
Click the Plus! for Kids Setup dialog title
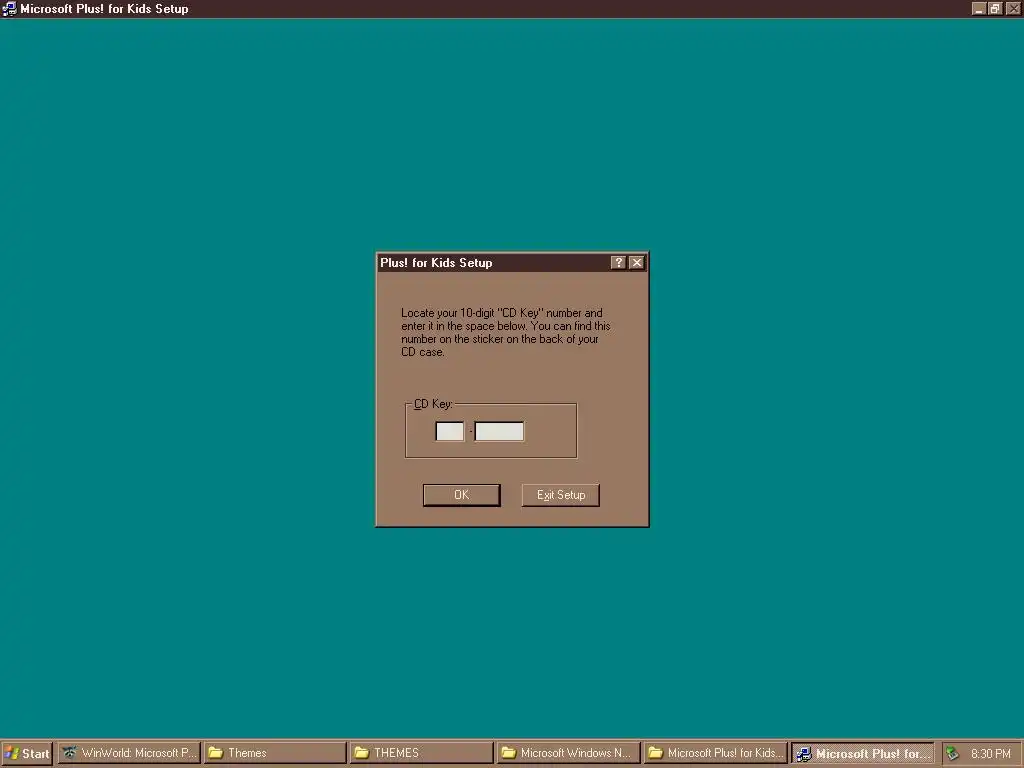pos(436,263)
